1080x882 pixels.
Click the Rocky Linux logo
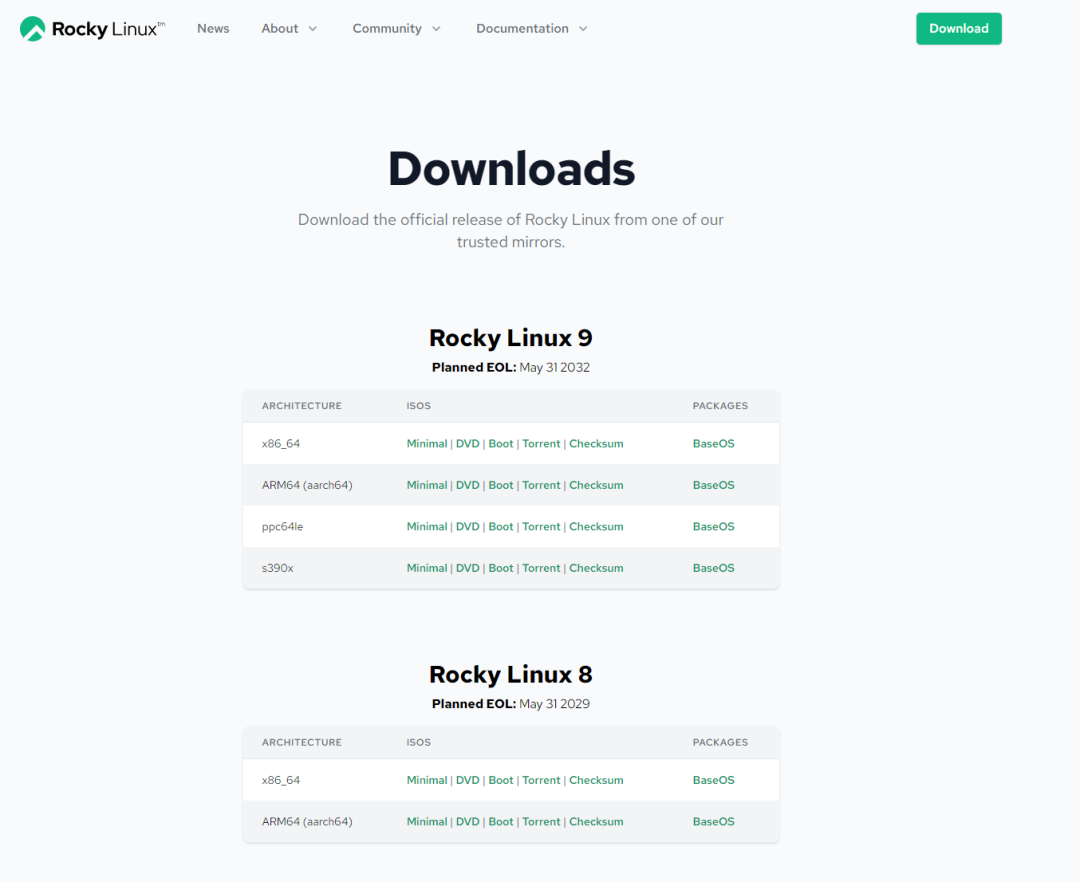91,28
